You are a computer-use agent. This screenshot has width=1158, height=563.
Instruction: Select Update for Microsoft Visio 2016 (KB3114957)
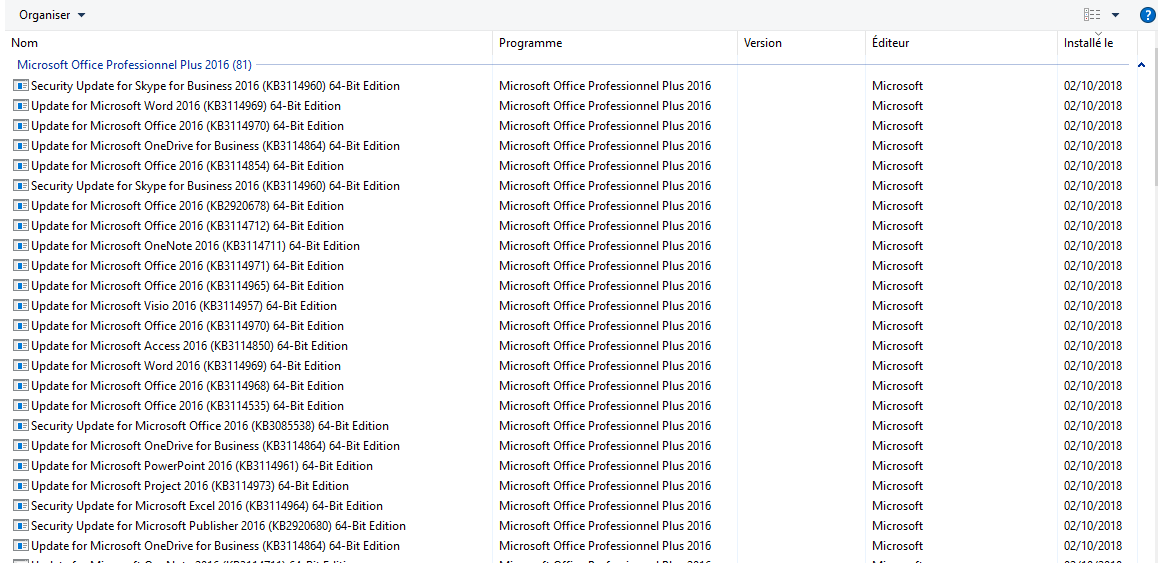pos(184,305)
